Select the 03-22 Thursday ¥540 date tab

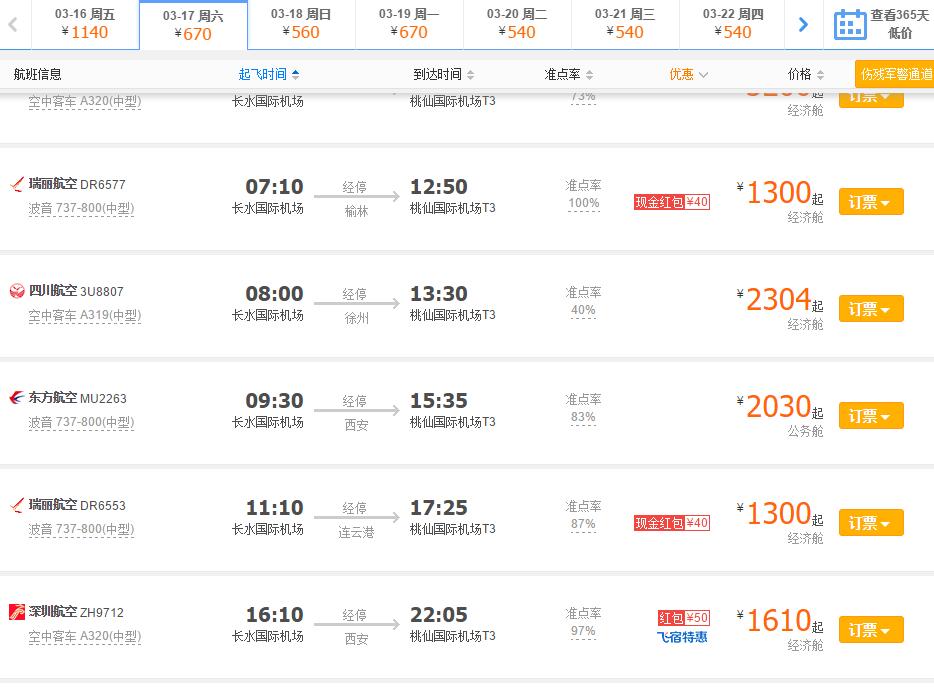point(733,24)
